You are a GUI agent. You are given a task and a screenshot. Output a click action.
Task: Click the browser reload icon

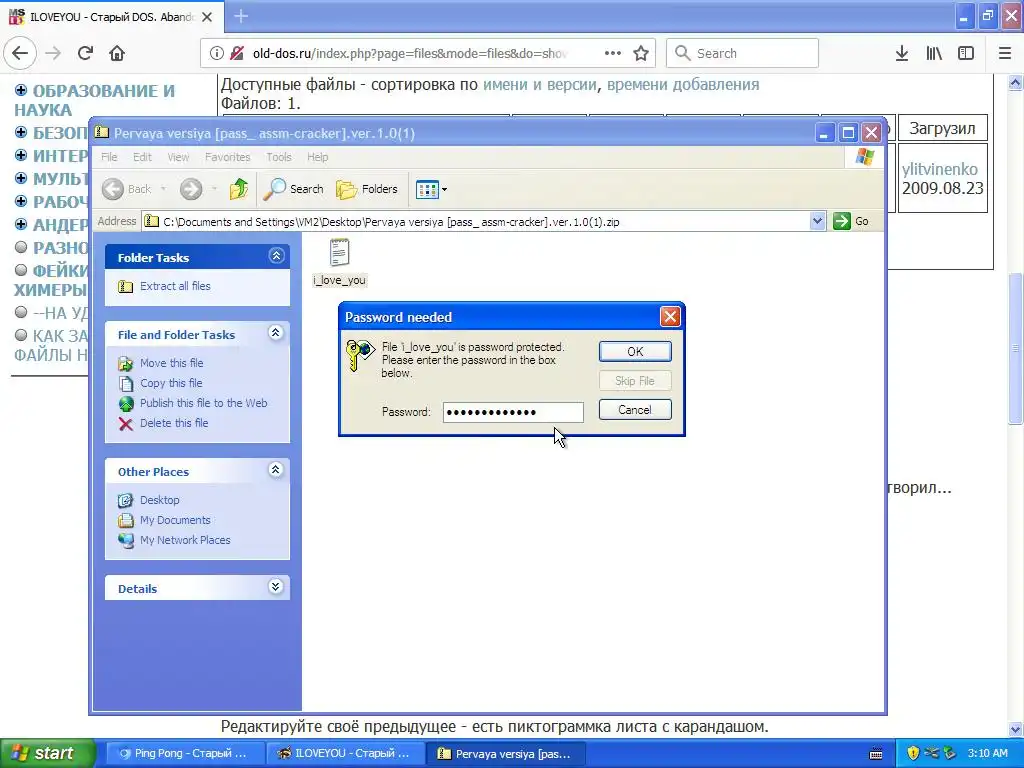[85, 54]
